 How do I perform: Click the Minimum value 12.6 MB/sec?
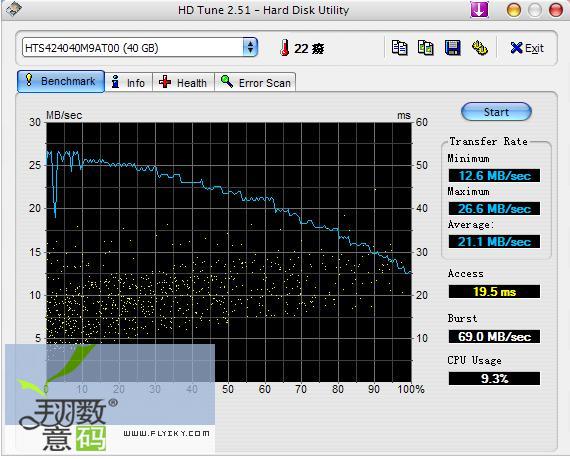point(494,176)
